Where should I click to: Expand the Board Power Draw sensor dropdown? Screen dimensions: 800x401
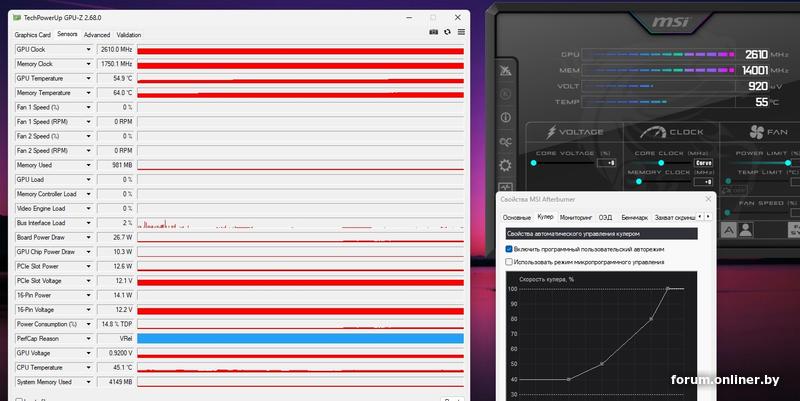coord(91,237)
